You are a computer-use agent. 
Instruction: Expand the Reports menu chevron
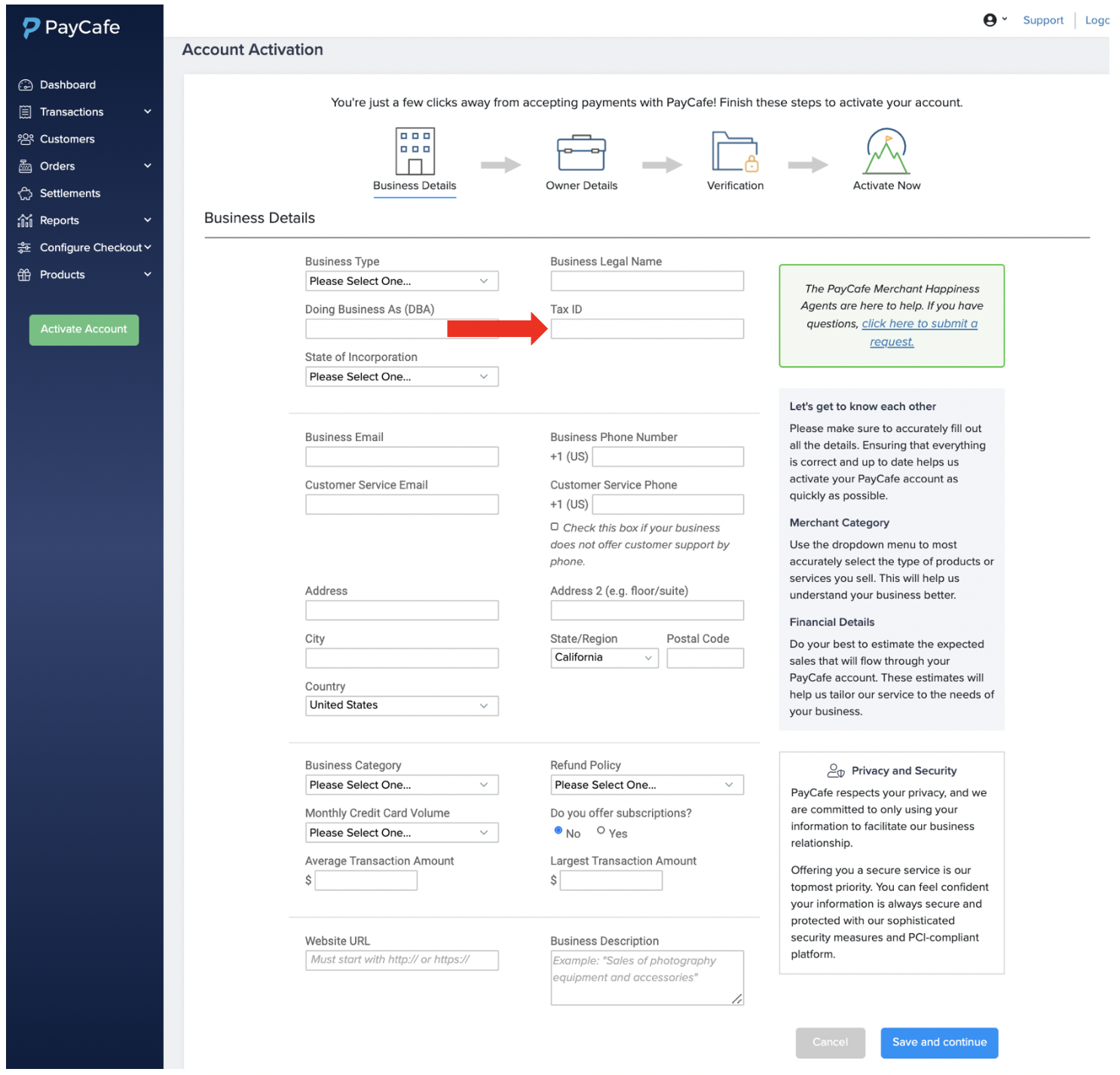pos(148,220)
